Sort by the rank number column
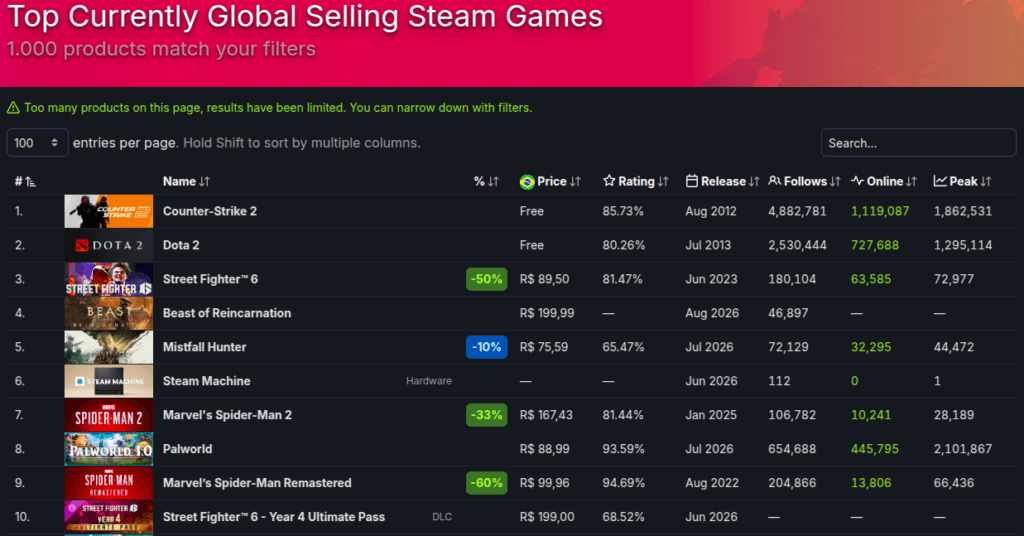This screenshot has width=1024, height=536. (x=25, y=181)
